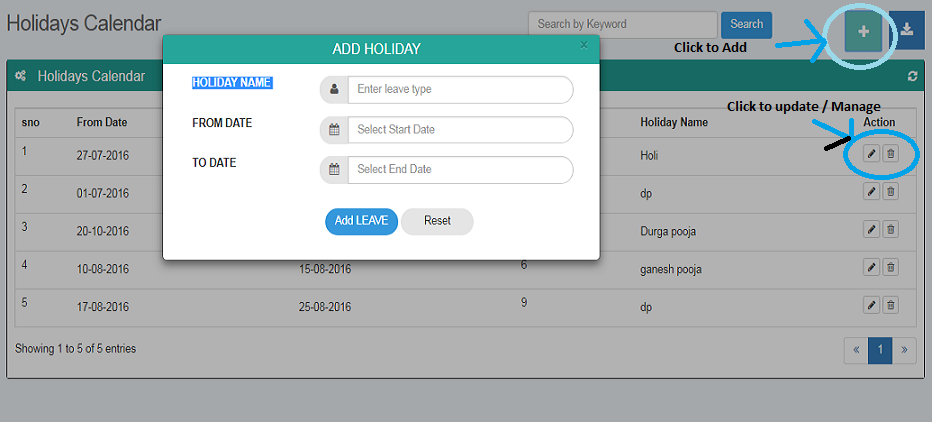Click the 27-07-2016 from date cell
This screenshot has height=422, width=932.
[x=103, y=156]
